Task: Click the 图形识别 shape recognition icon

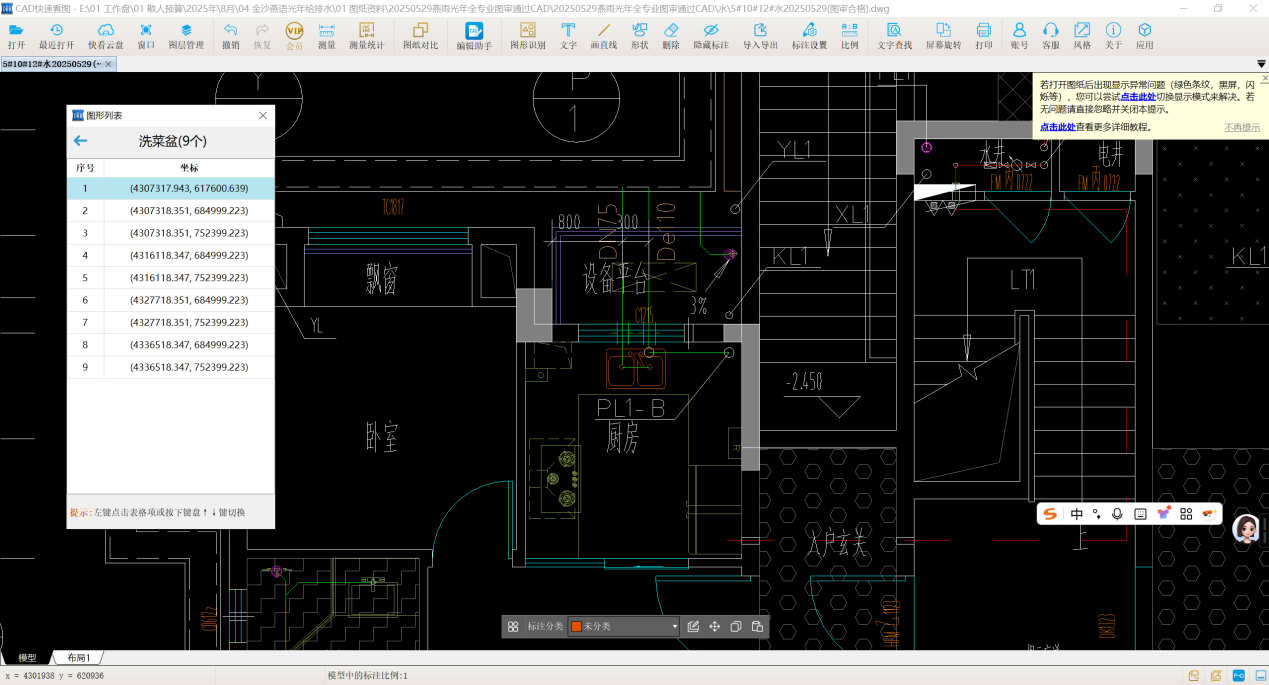Action: pyautogui.click(x=527, y=36)
